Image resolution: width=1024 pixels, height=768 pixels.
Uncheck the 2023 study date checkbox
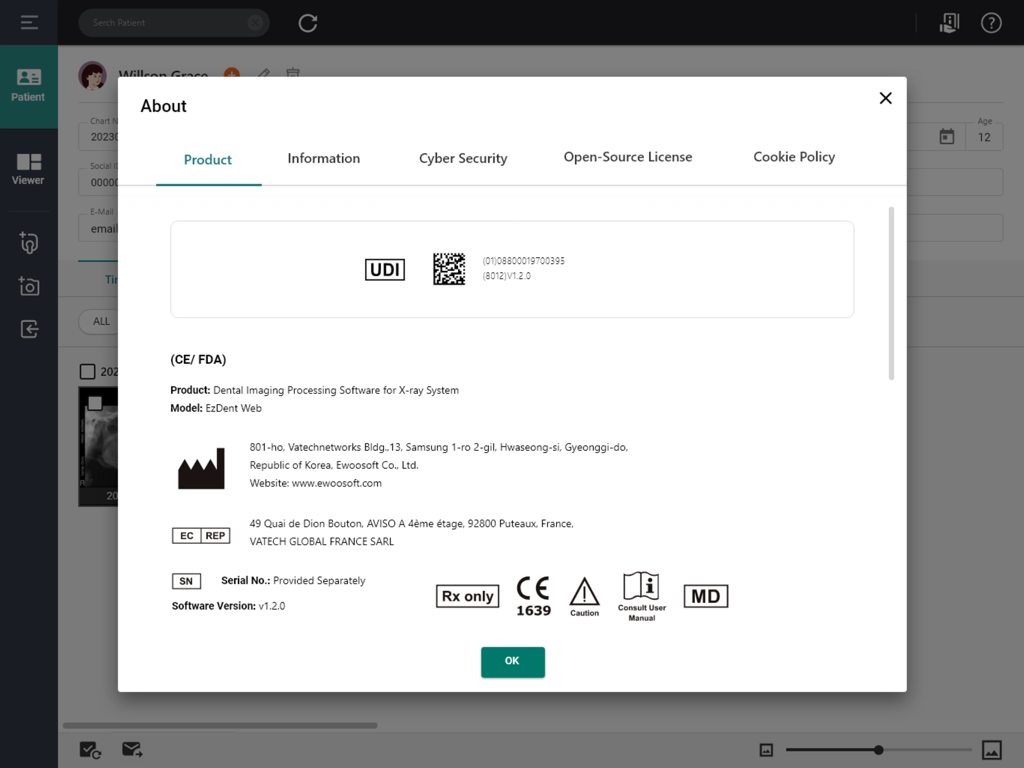click(x=87, y=371)
